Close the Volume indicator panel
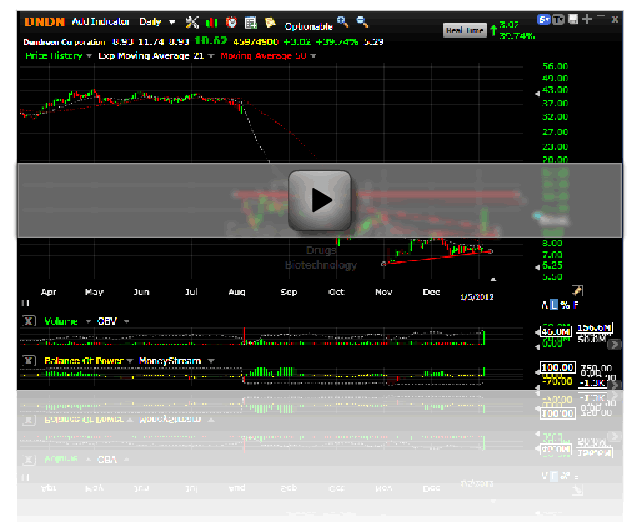The image size is (633, 522). coord(29,321)
